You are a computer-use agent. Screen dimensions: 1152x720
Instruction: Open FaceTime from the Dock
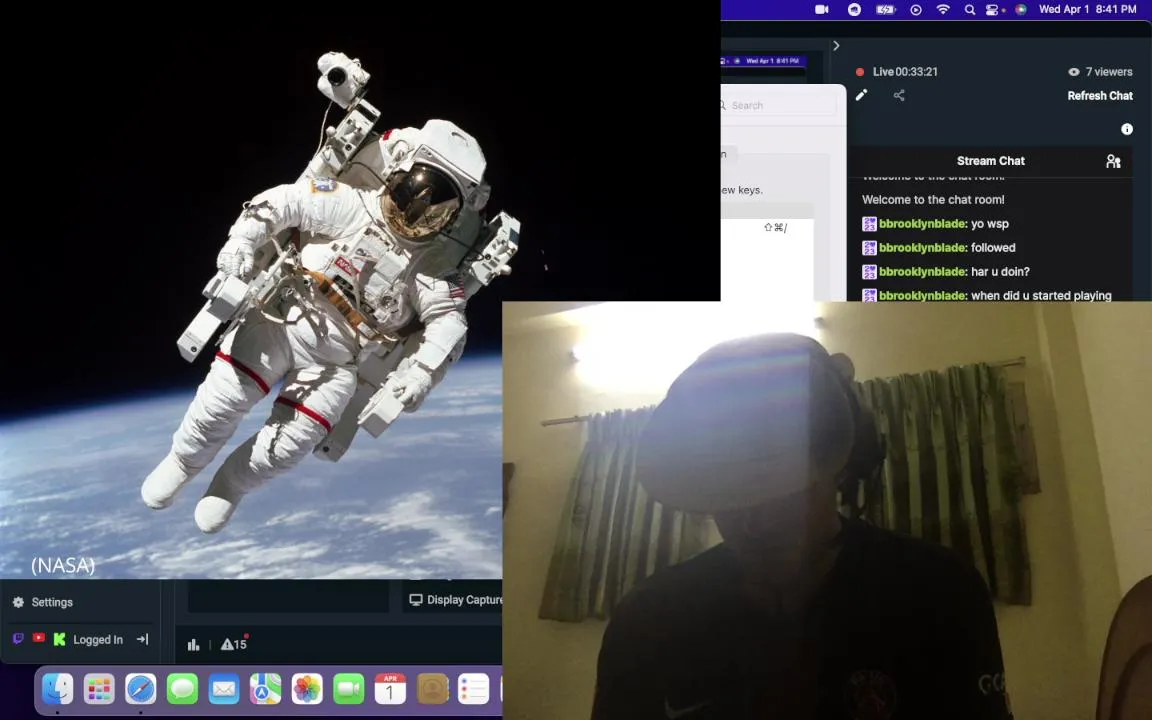point(348,689)
